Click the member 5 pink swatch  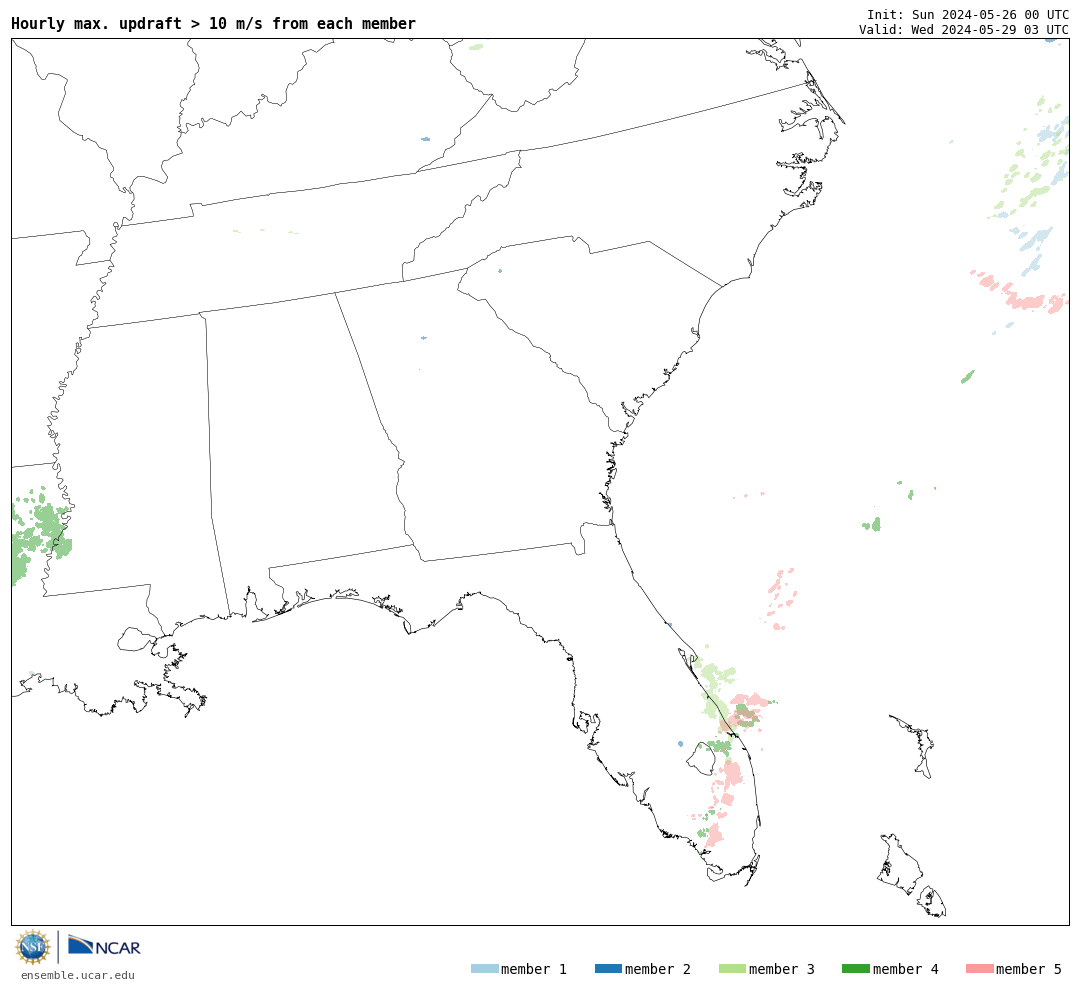pos(979,969)
